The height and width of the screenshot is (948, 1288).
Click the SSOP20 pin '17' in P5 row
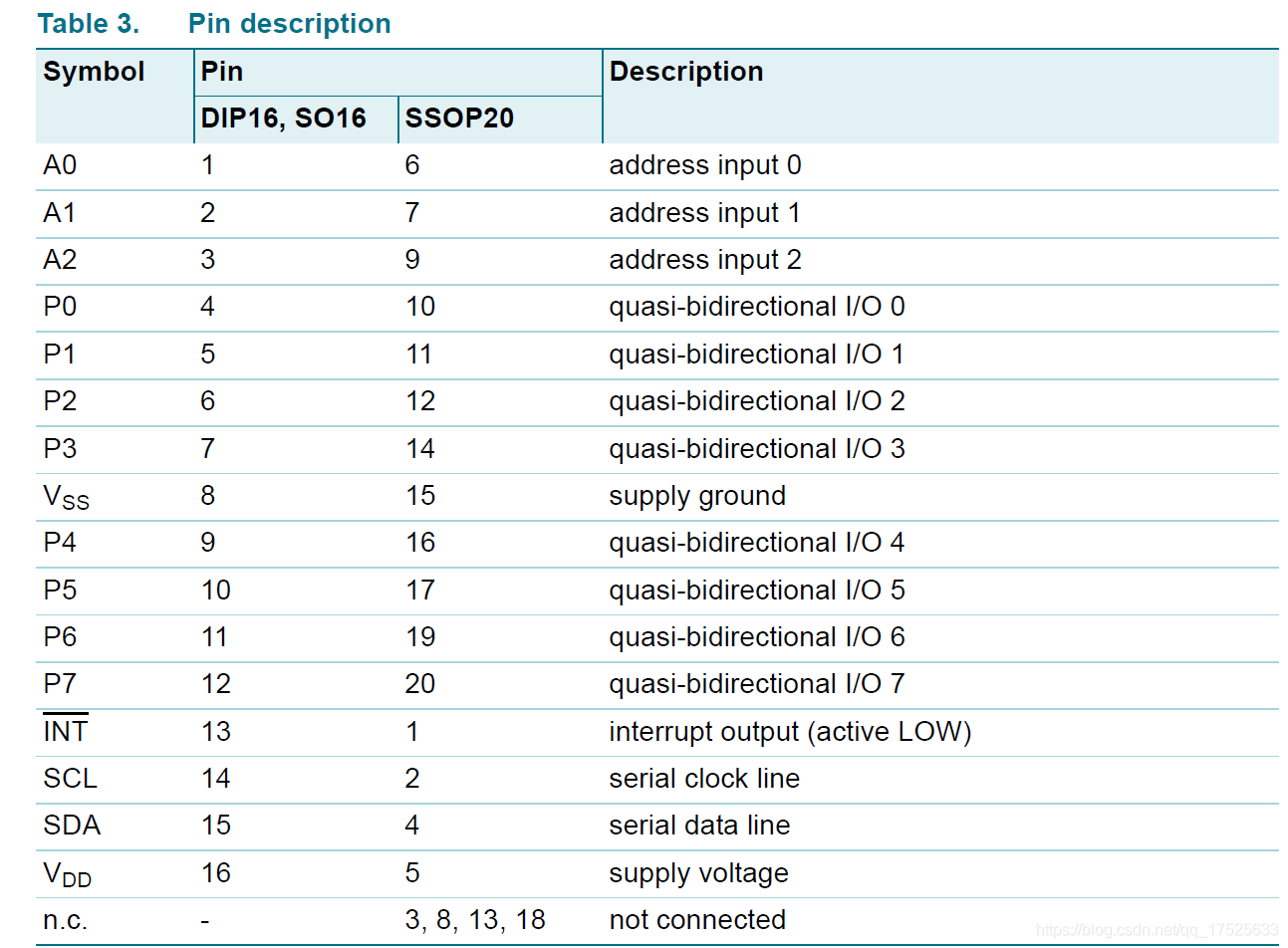tap(420, 591)
